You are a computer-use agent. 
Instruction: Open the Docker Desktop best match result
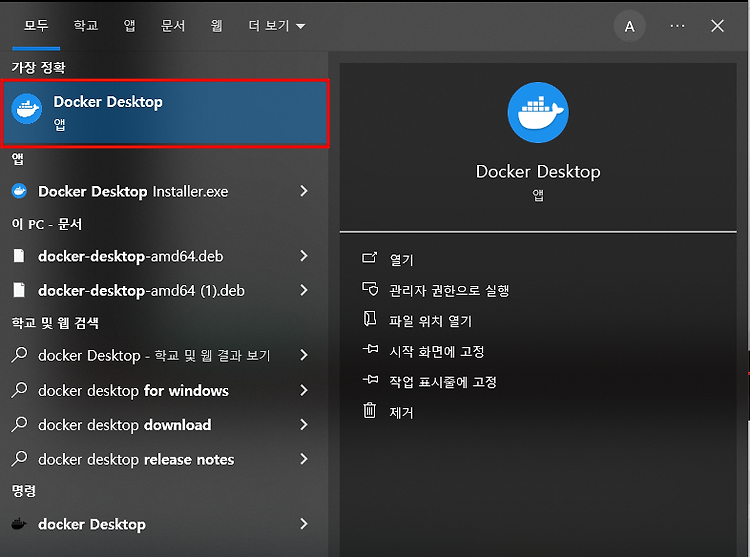pyautogui.click(x=165, y=113)
